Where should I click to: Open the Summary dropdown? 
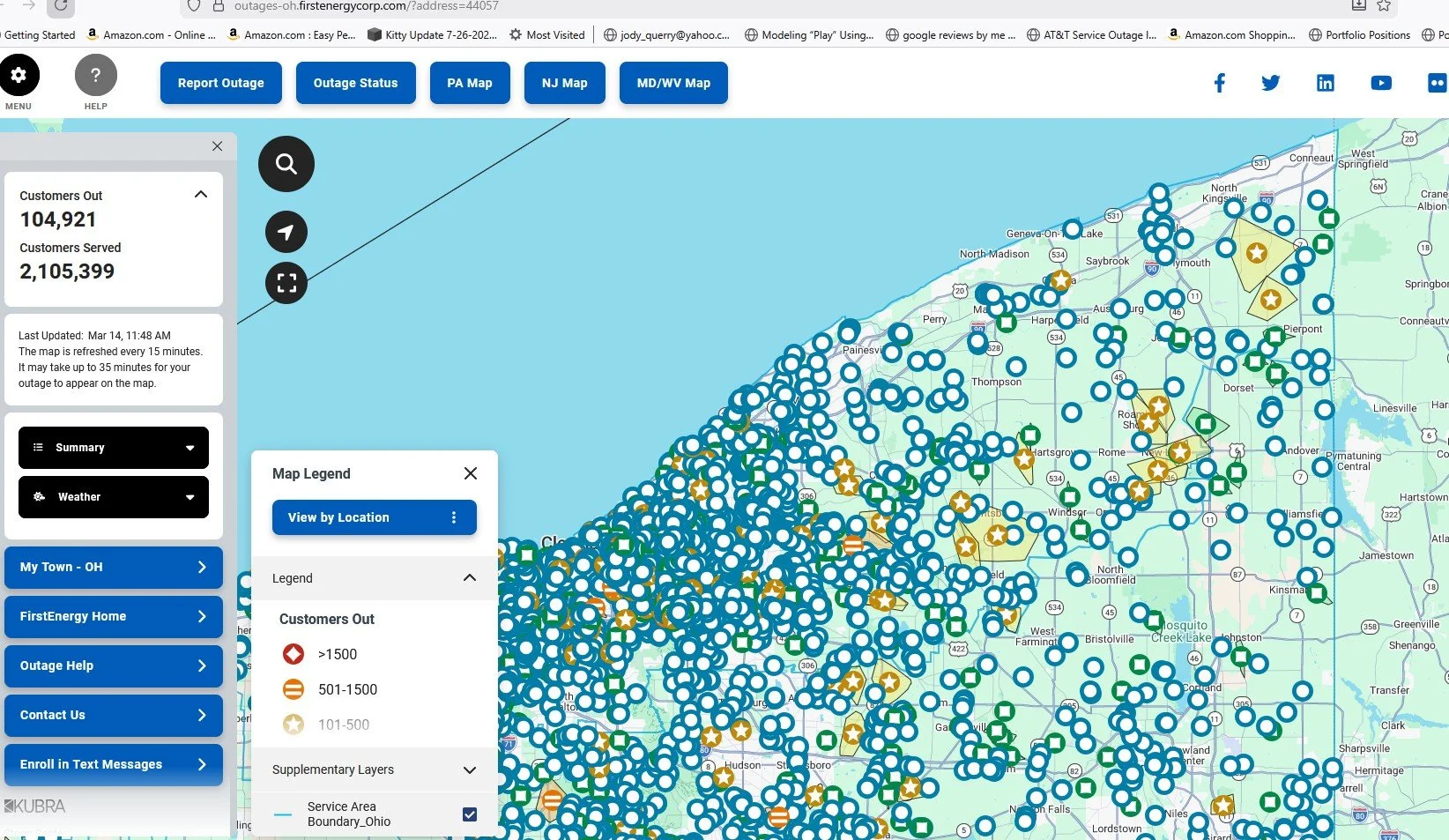click(114, 448)
